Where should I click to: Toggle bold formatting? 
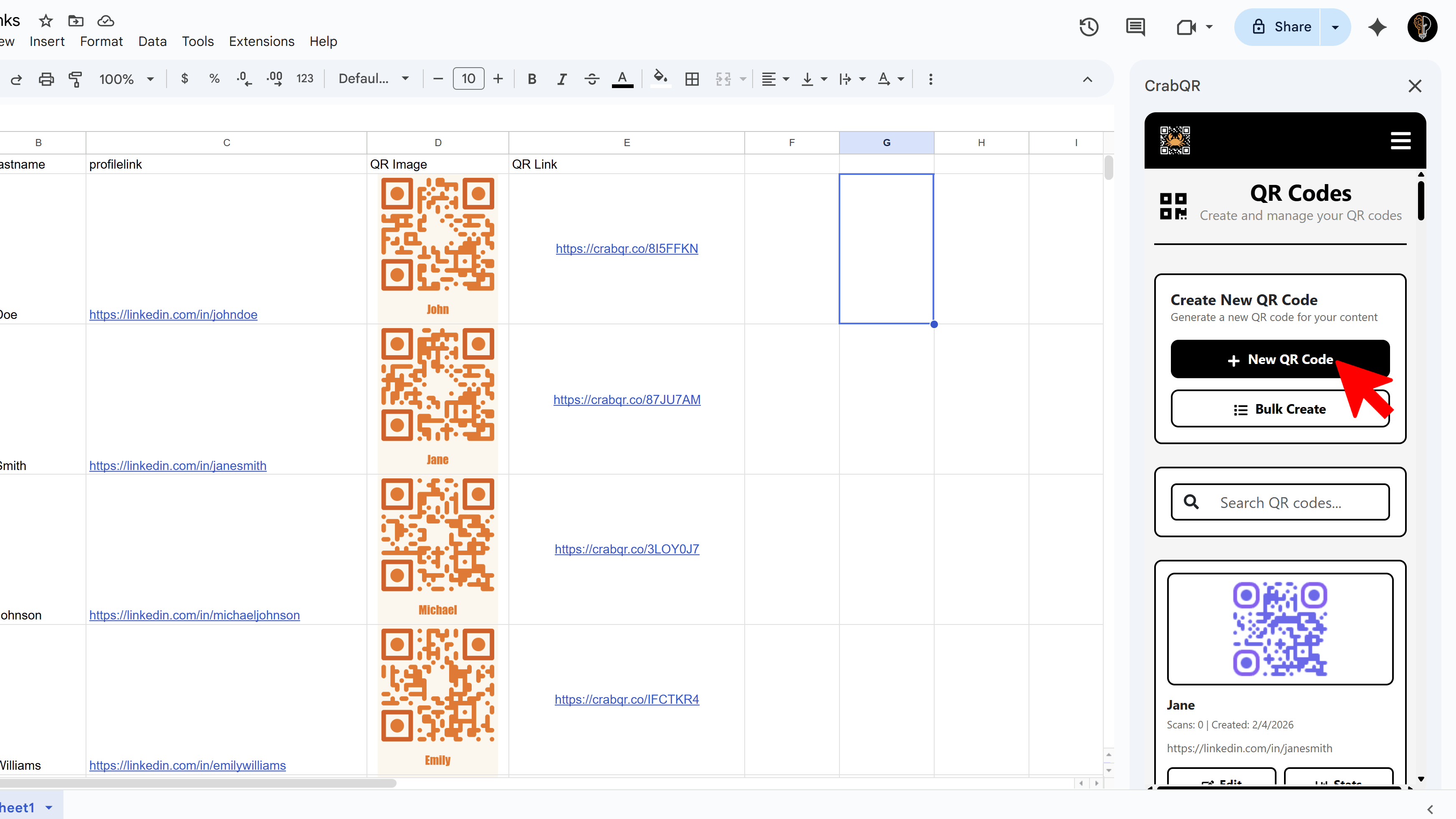coord(531,79)
